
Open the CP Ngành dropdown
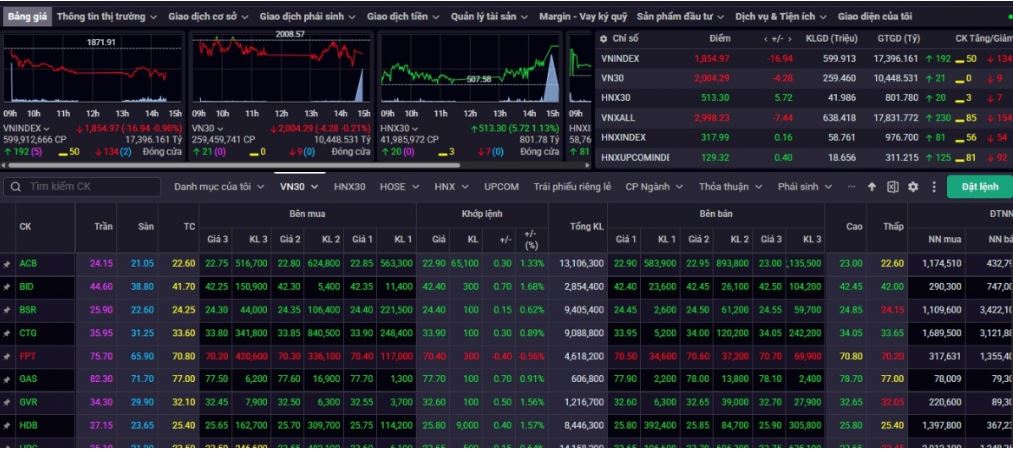coord(654,187)
